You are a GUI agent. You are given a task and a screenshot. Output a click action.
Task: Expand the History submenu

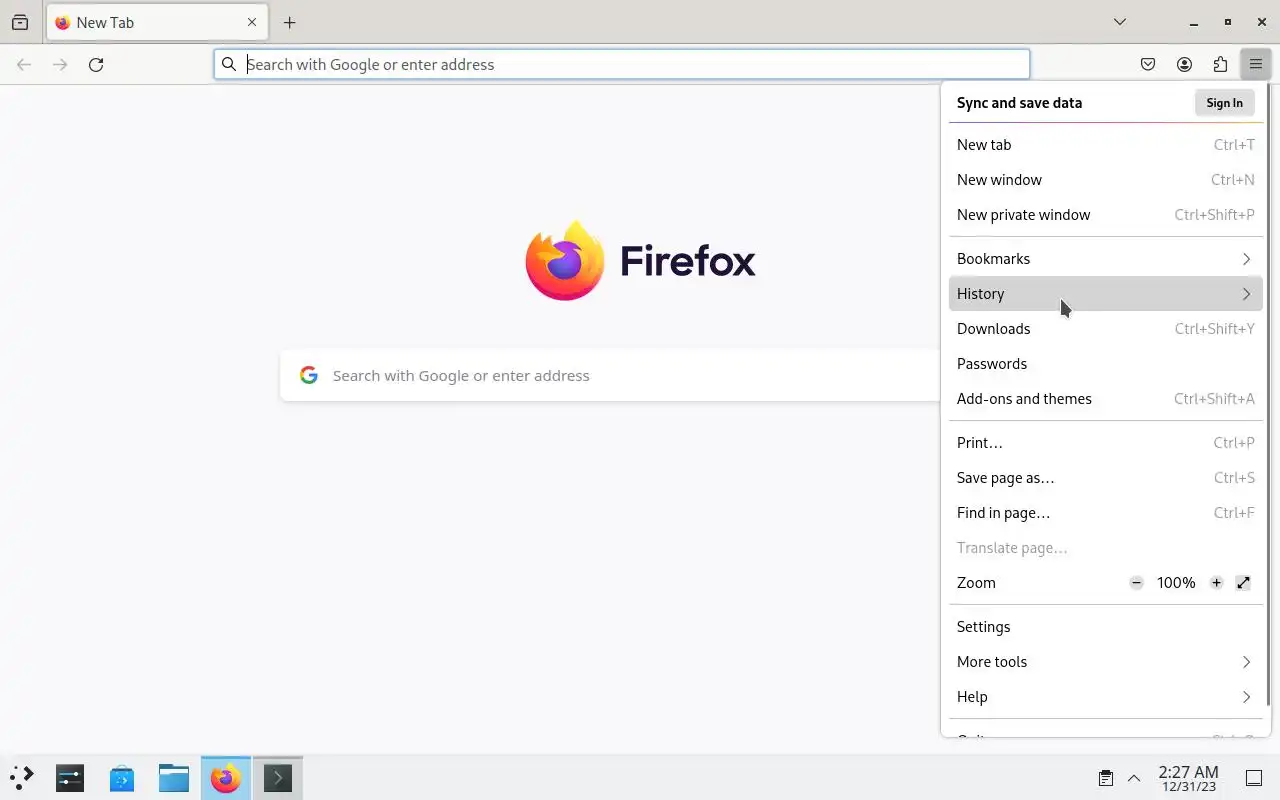coord(1106,294)
